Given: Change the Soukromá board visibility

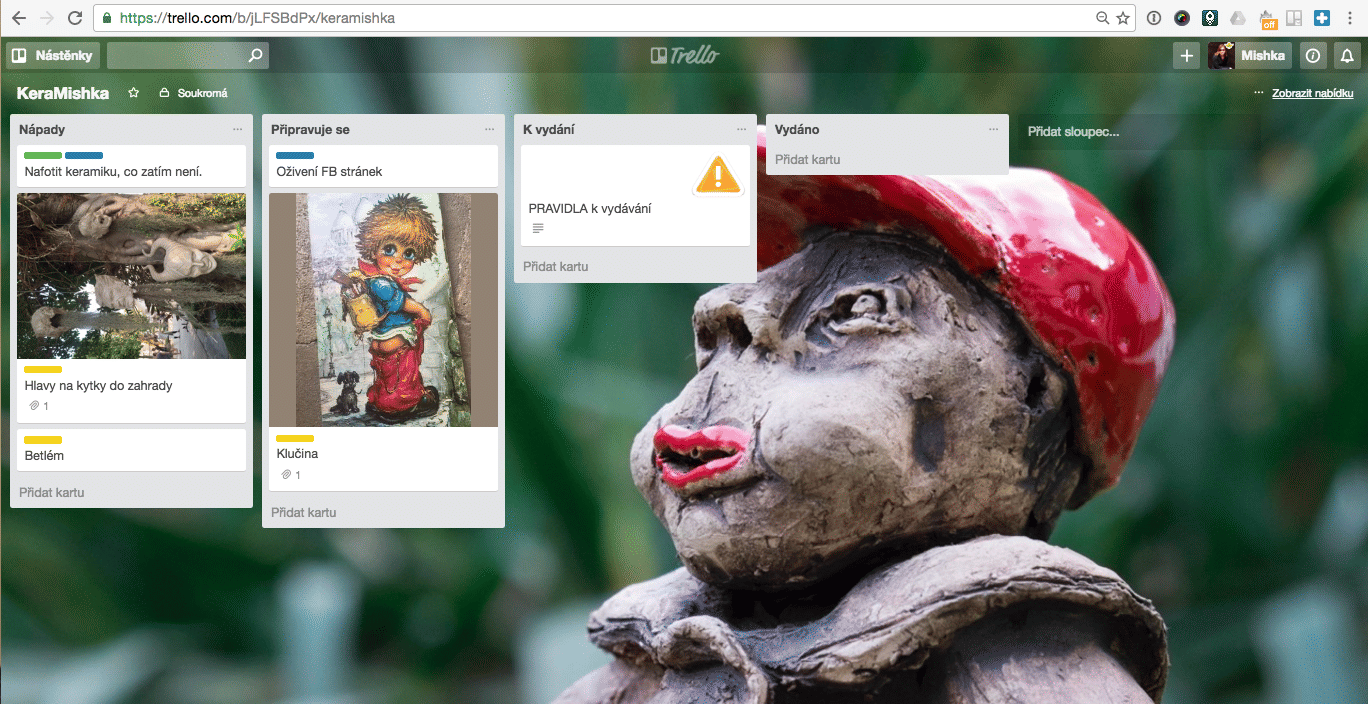Looking at the screenshot, I should 194,93.
